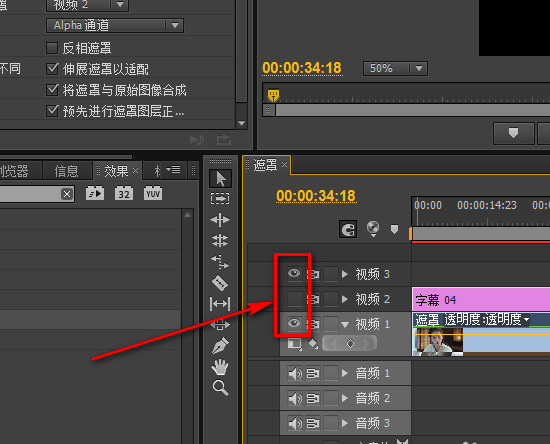Select the Razor tool

click(x=220, y=283)
